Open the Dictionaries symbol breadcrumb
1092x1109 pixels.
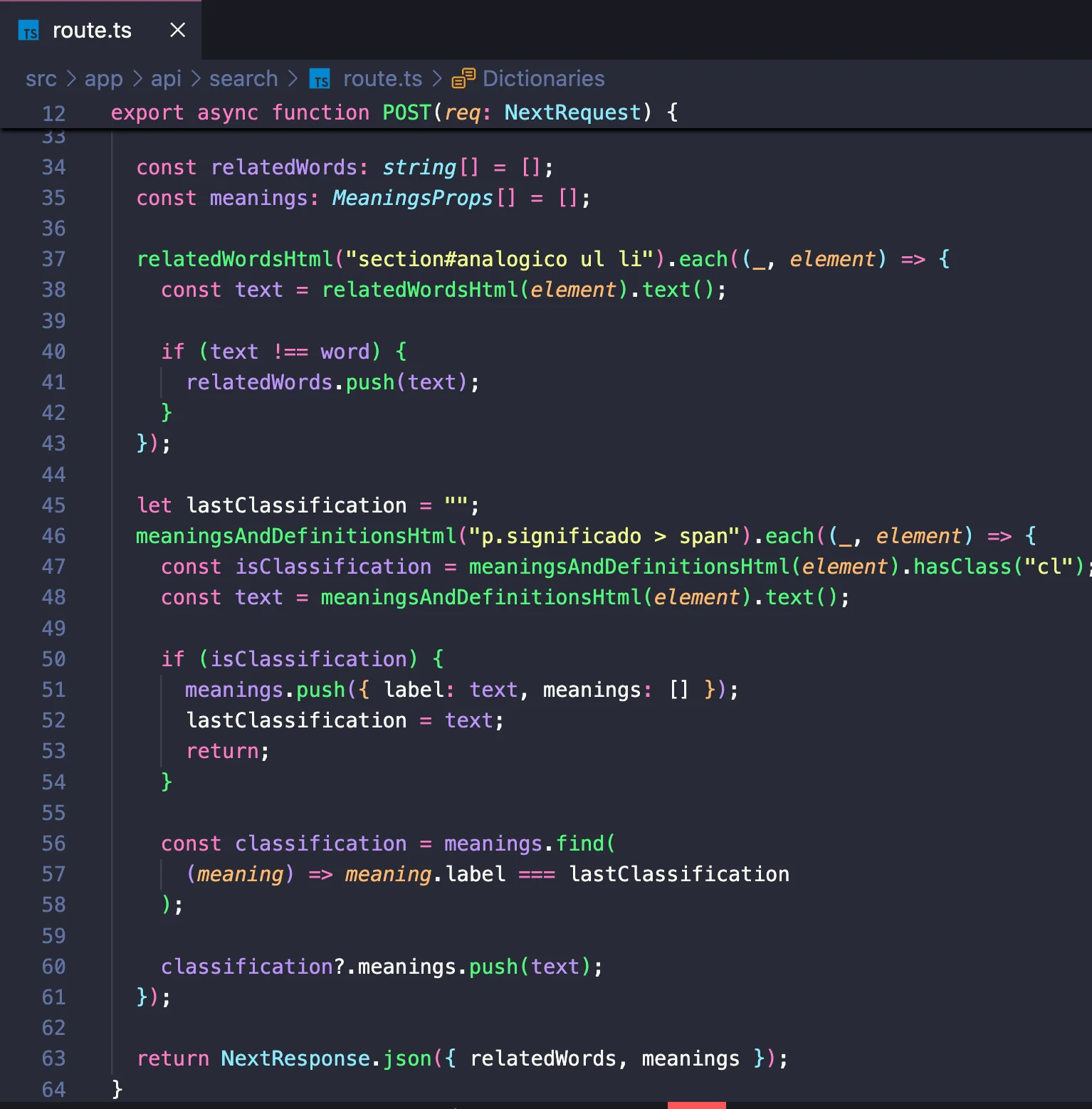543,79
